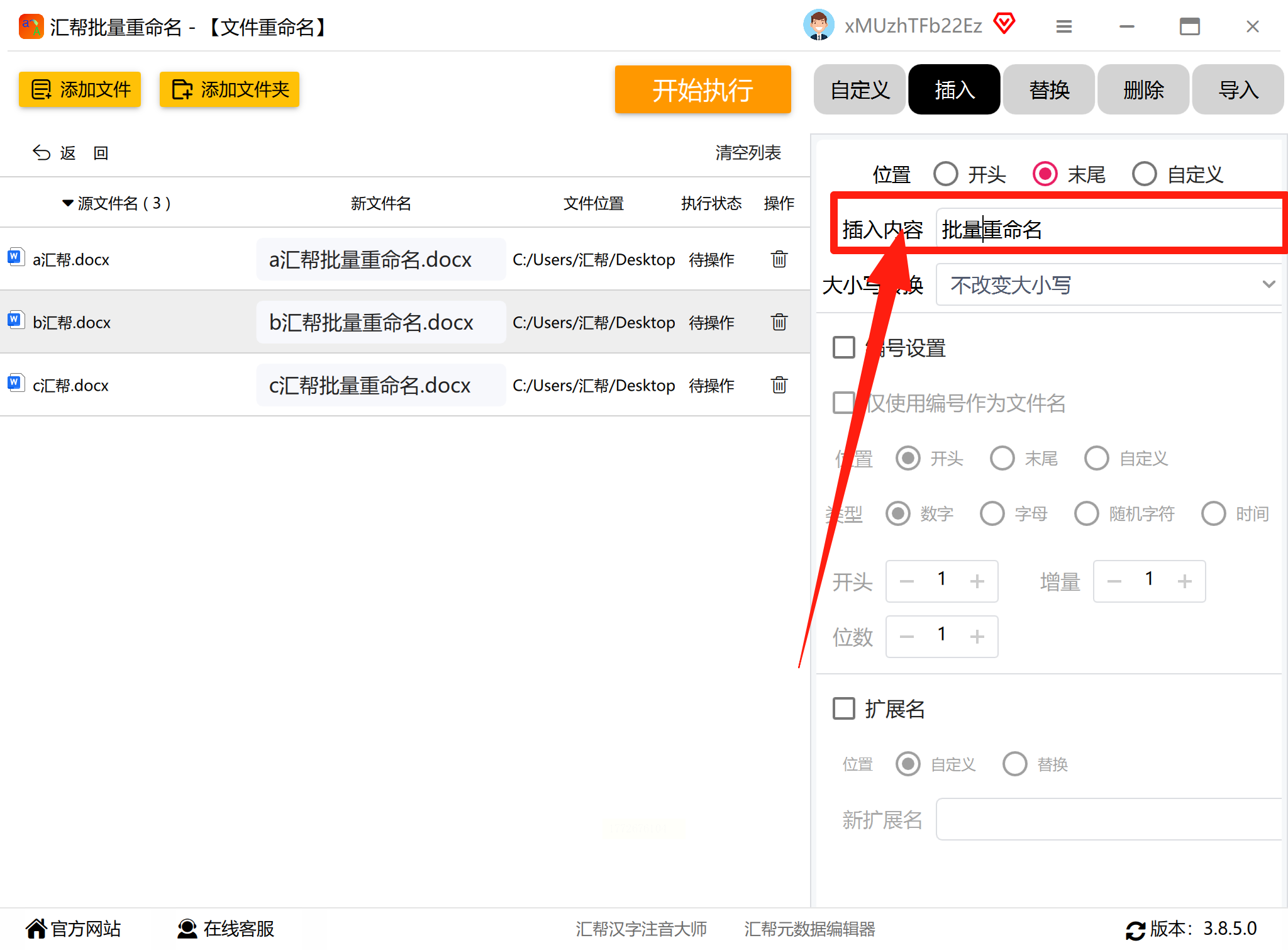1288x950 pixels.
Task: Open the hamburger menu in title bar
Action: pyautogui.click(x=1063, y=26)
